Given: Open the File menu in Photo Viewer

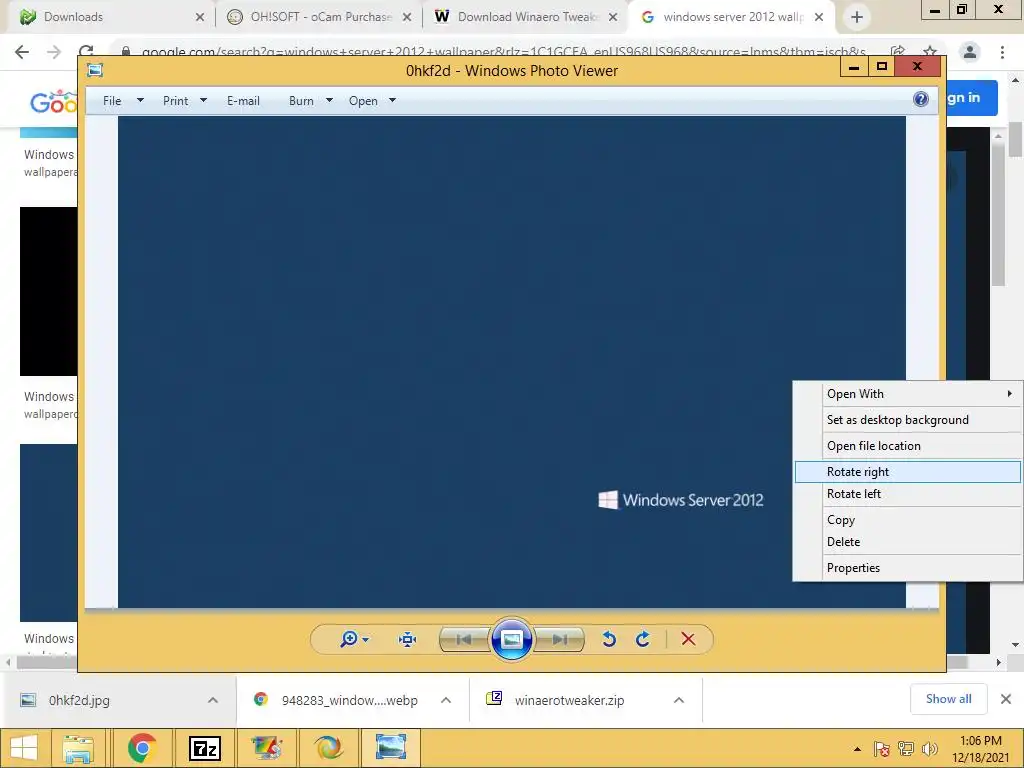Looking at the screenshot, I should pyautogui.click(x=112, y=101).
